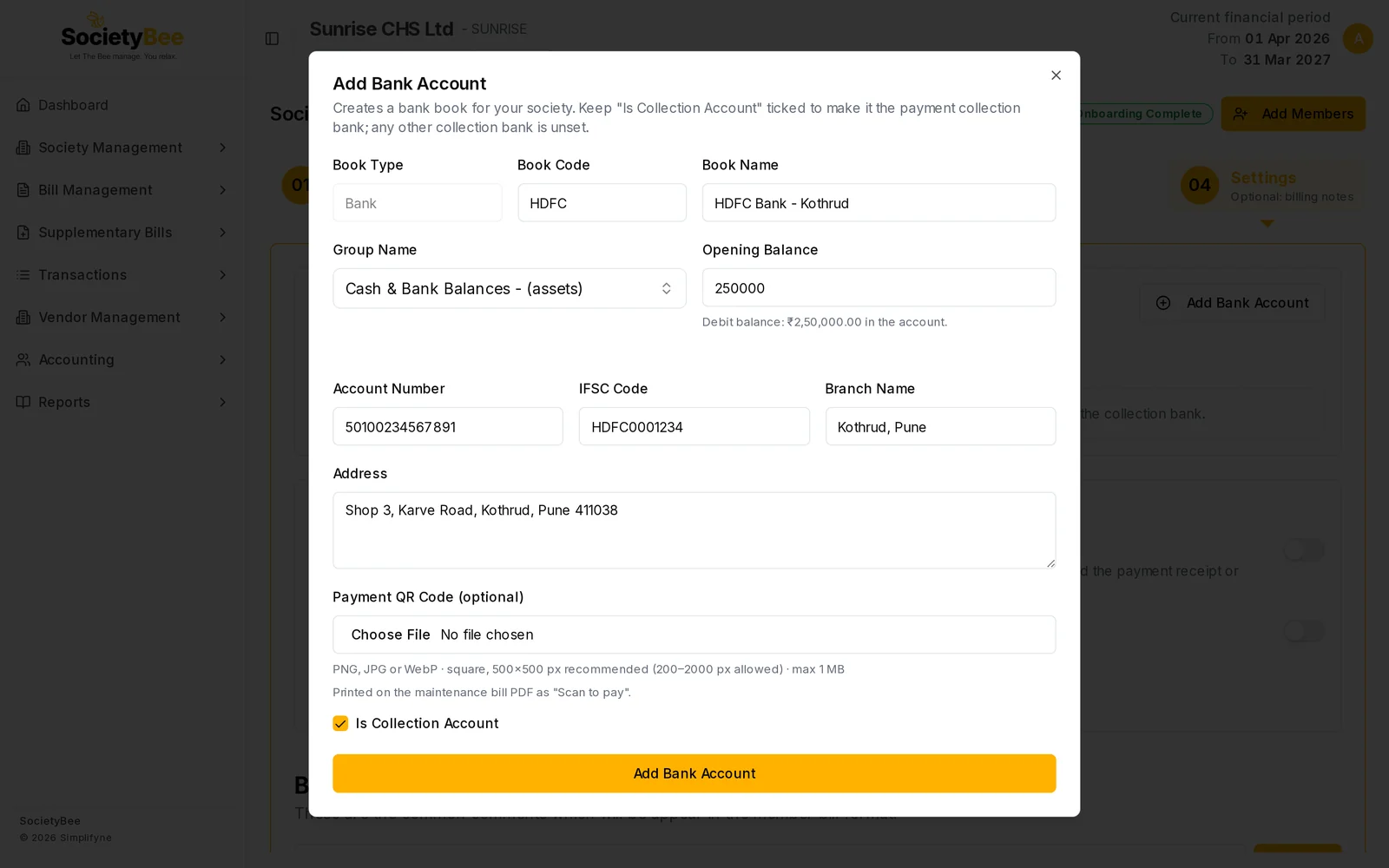1389x868 pixels.
Task: Click the Bill Management document icon
Action: [23, 190]
